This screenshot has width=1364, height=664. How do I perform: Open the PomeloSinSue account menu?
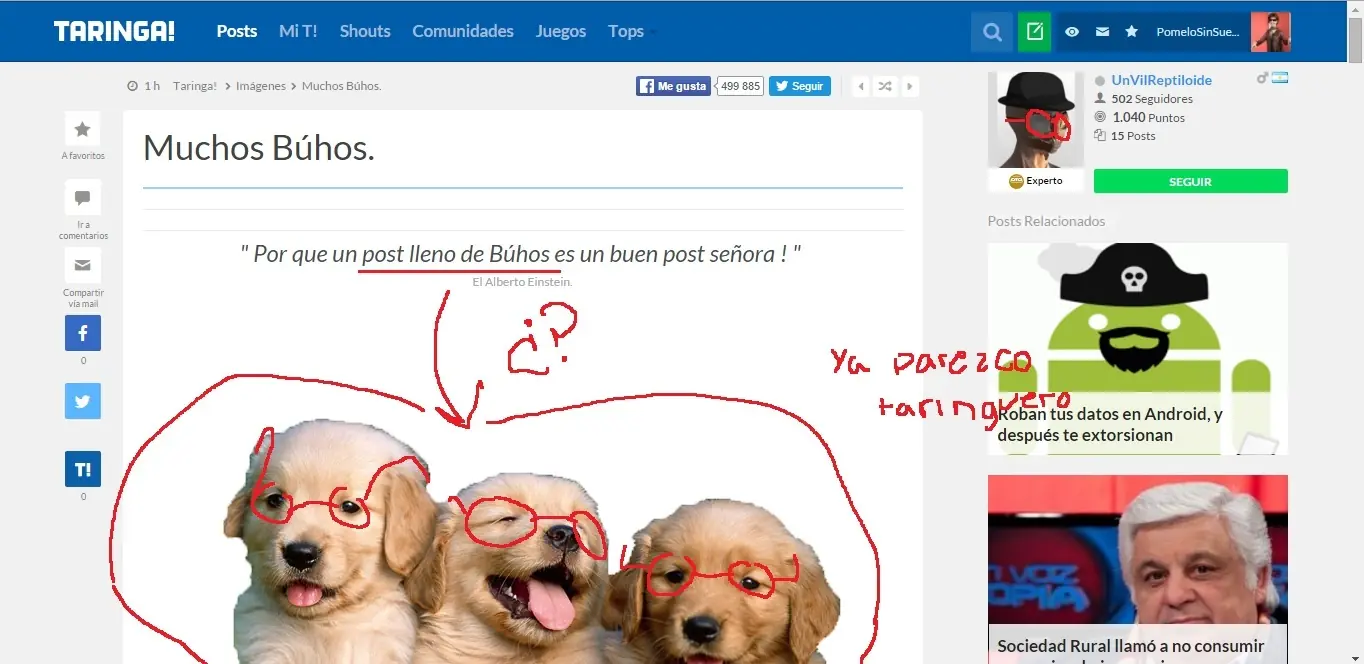click(1200, 31)
